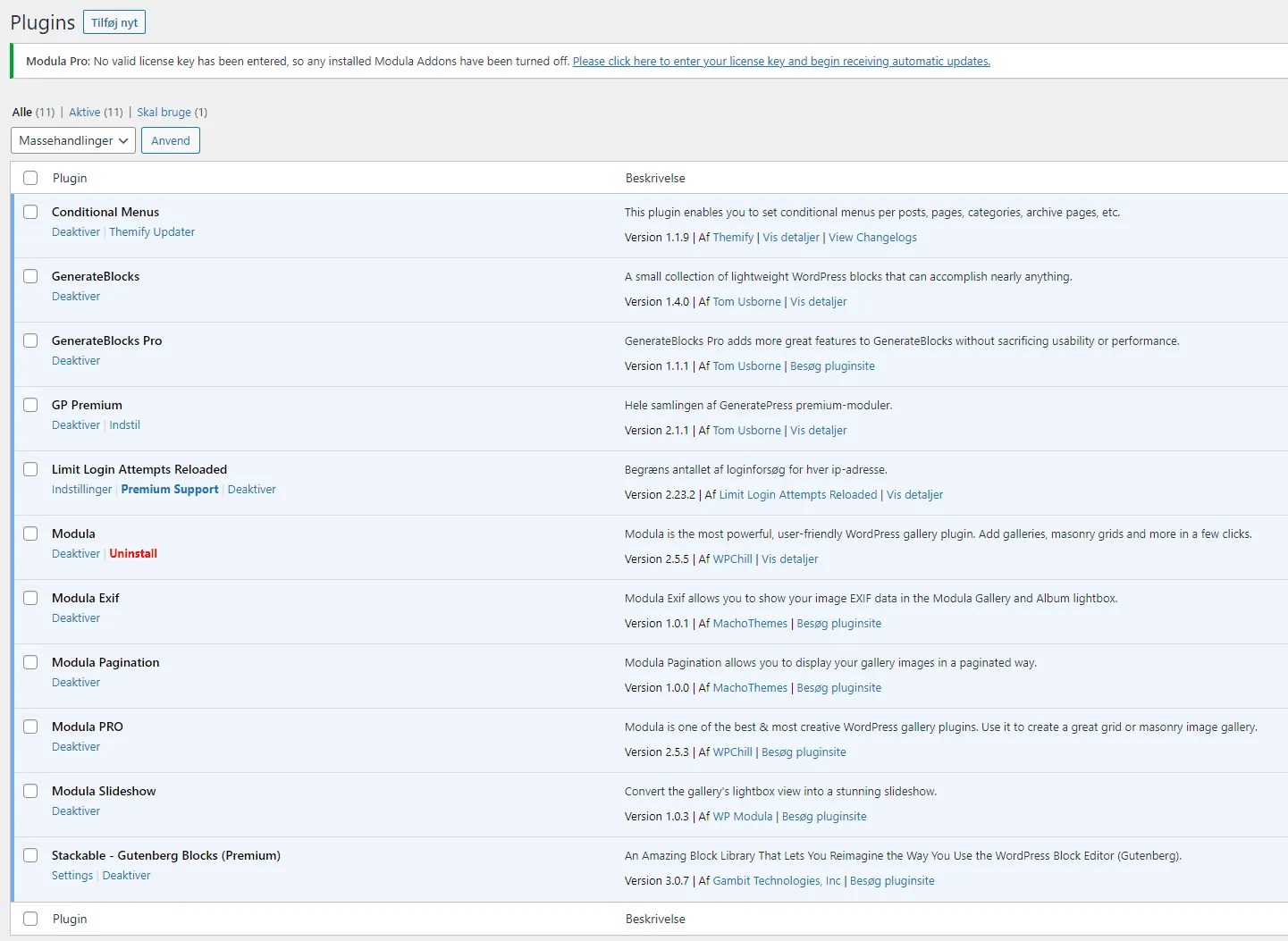The height and width of the screenshot is (941, 1288).
Task: Visit plugin site for Modula Exif
Action: (838, 623)
